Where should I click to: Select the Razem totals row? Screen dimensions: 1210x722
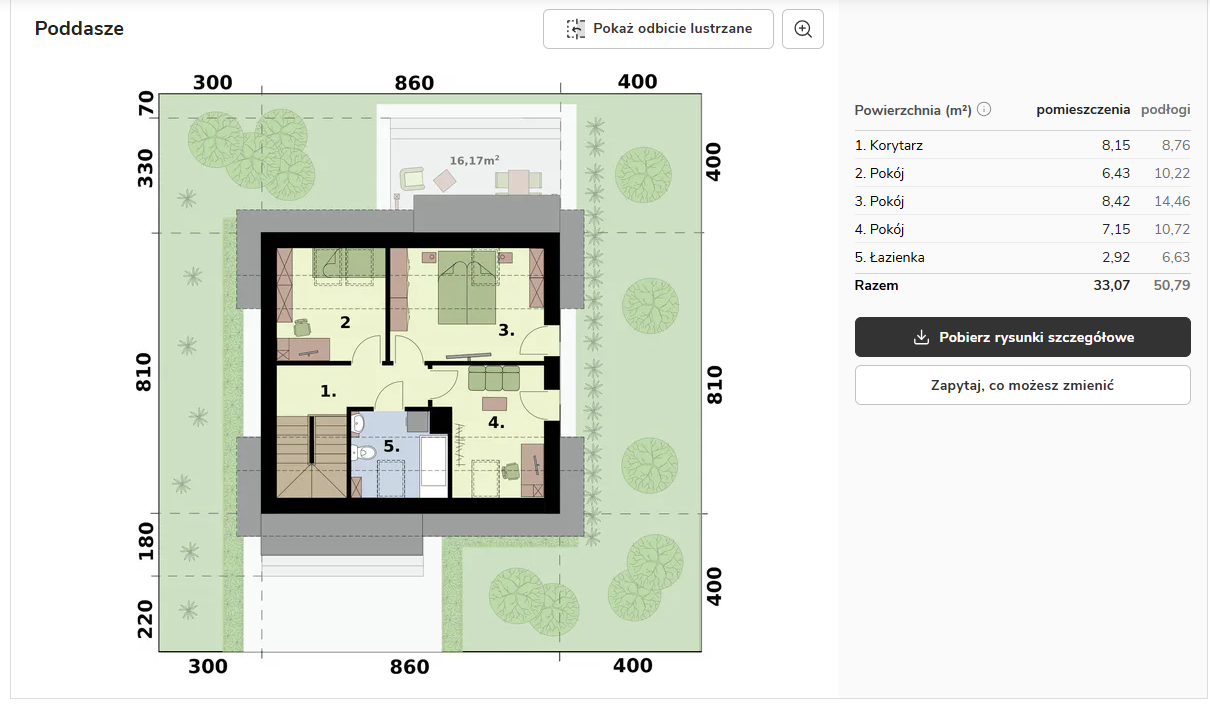click(x=1022, y=285)
